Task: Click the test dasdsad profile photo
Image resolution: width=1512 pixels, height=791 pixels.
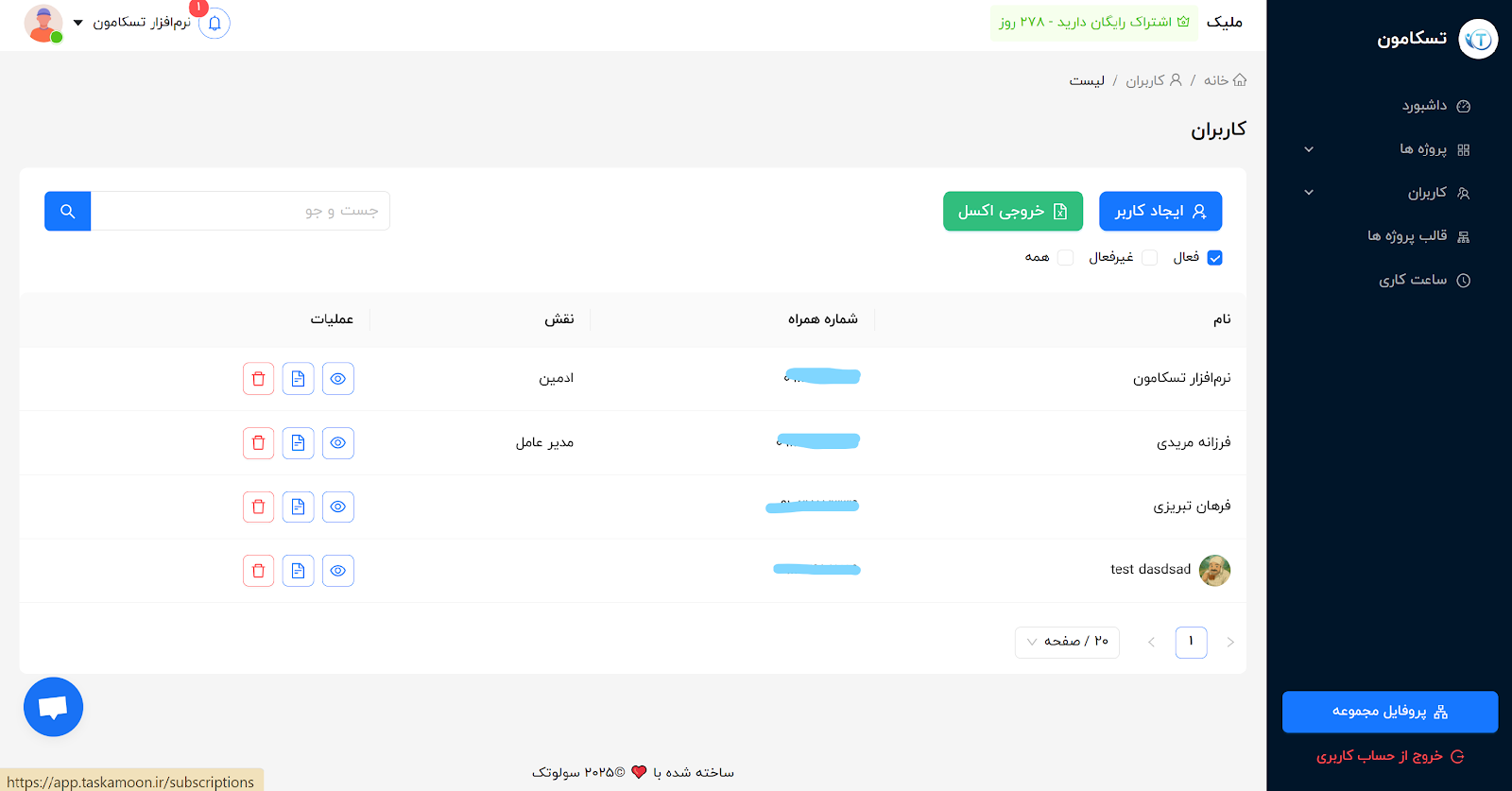Action: pyautogui.click(x=1214, y=571)
